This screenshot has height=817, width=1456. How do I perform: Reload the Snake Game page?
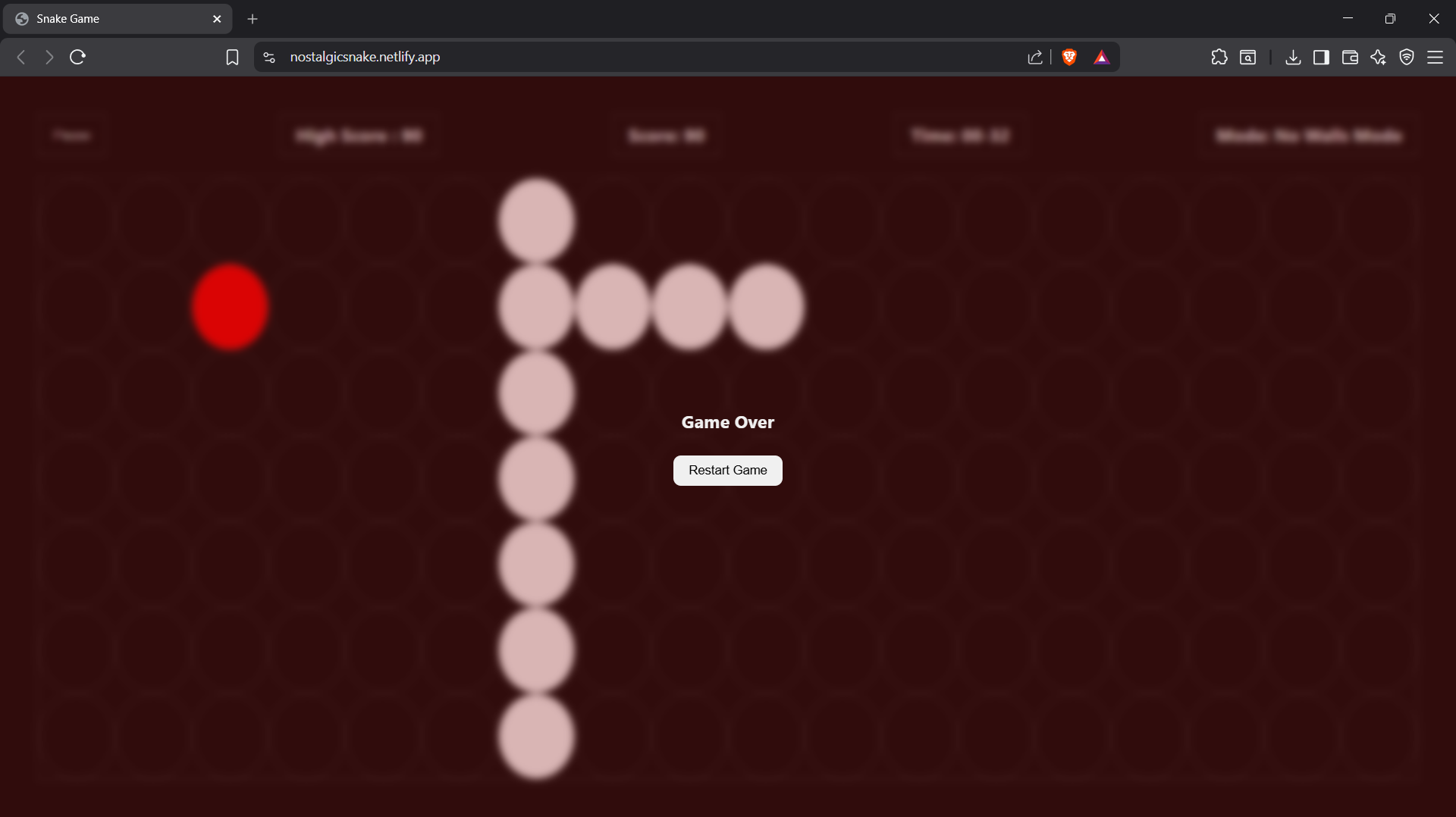point(77,57)
